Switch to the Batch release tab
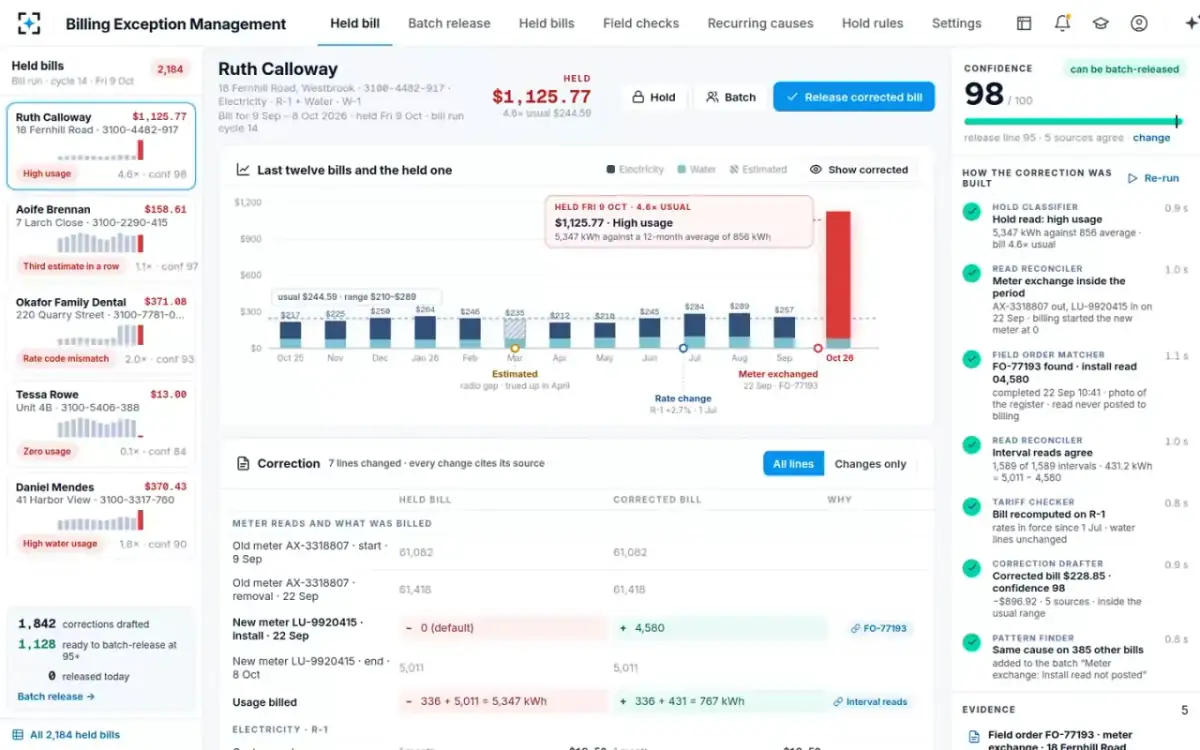The width and height of the screenshot is (1200, 750). (449, 23)
